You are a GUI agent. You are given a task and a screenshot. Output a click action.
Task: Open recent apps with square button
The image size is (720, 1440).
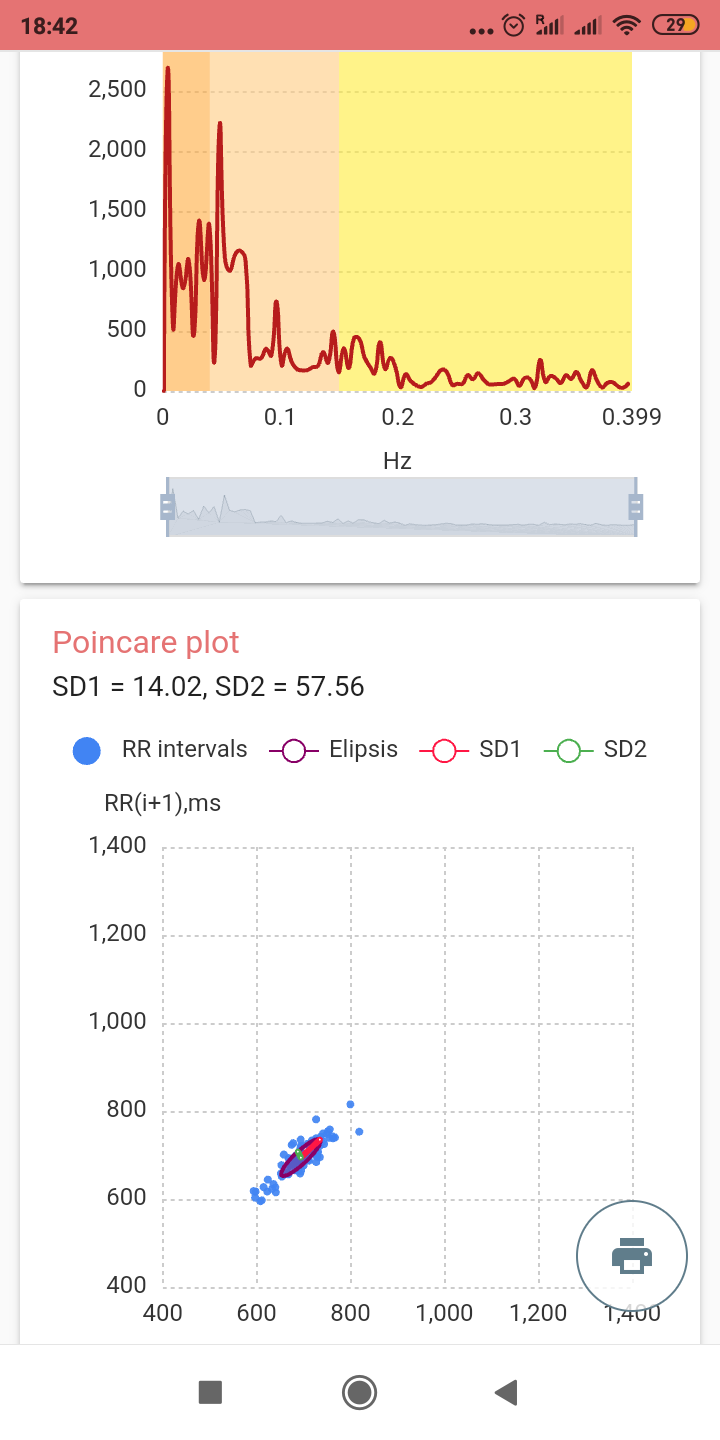pyautogui.click(x=210, y=1392)
